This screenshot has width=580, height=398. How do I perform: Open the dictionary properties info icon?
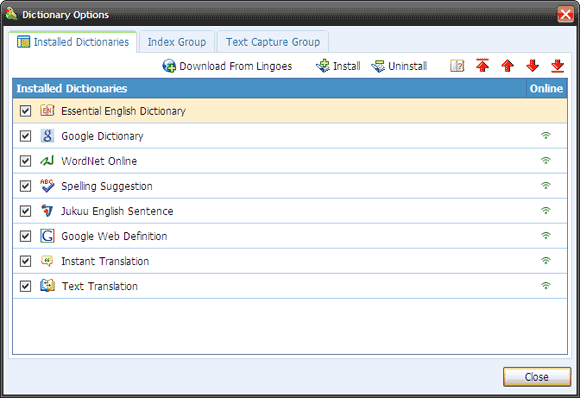click(457, 66)
